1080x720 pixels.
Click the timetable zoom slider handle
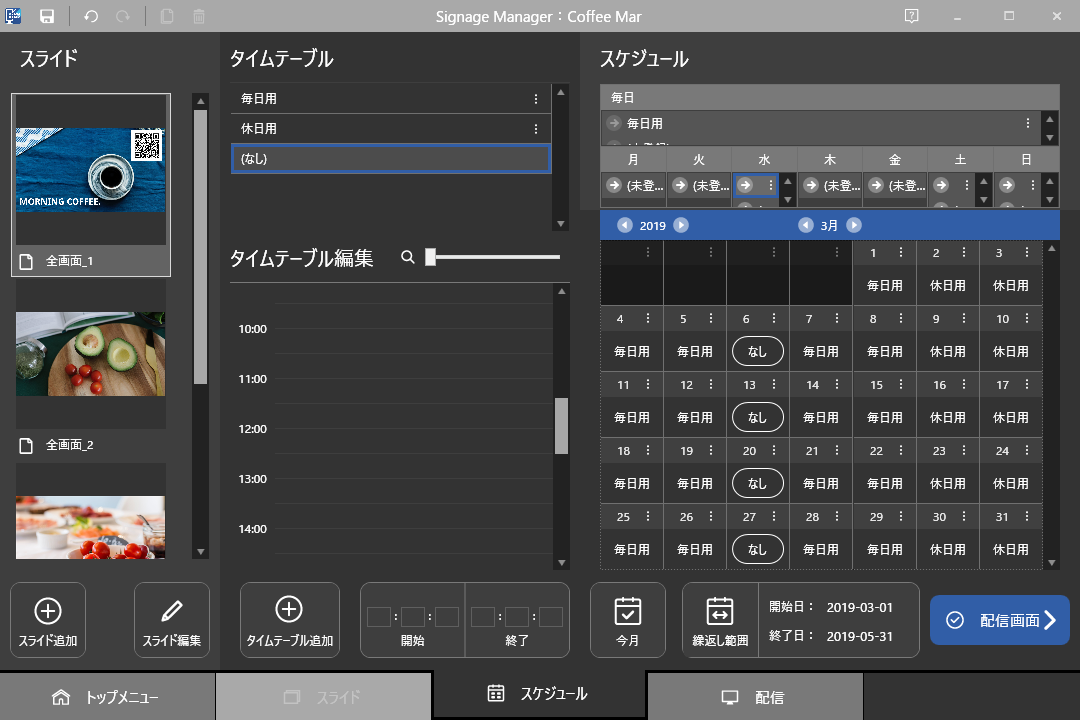tap(430, 257)
